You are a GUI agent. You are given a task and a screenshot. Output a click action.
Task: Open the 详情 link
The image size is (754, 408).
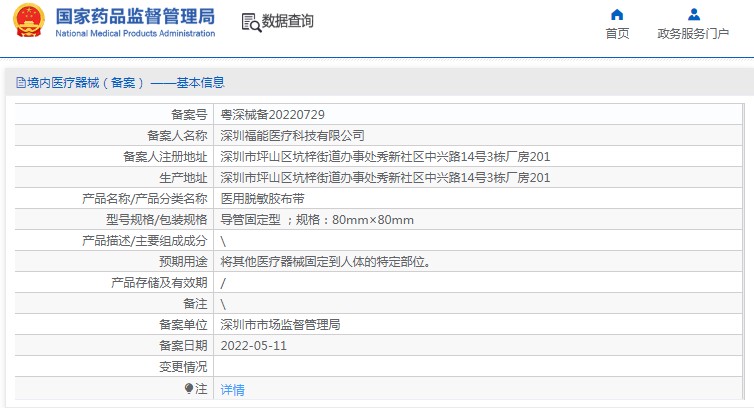point(232,389)
